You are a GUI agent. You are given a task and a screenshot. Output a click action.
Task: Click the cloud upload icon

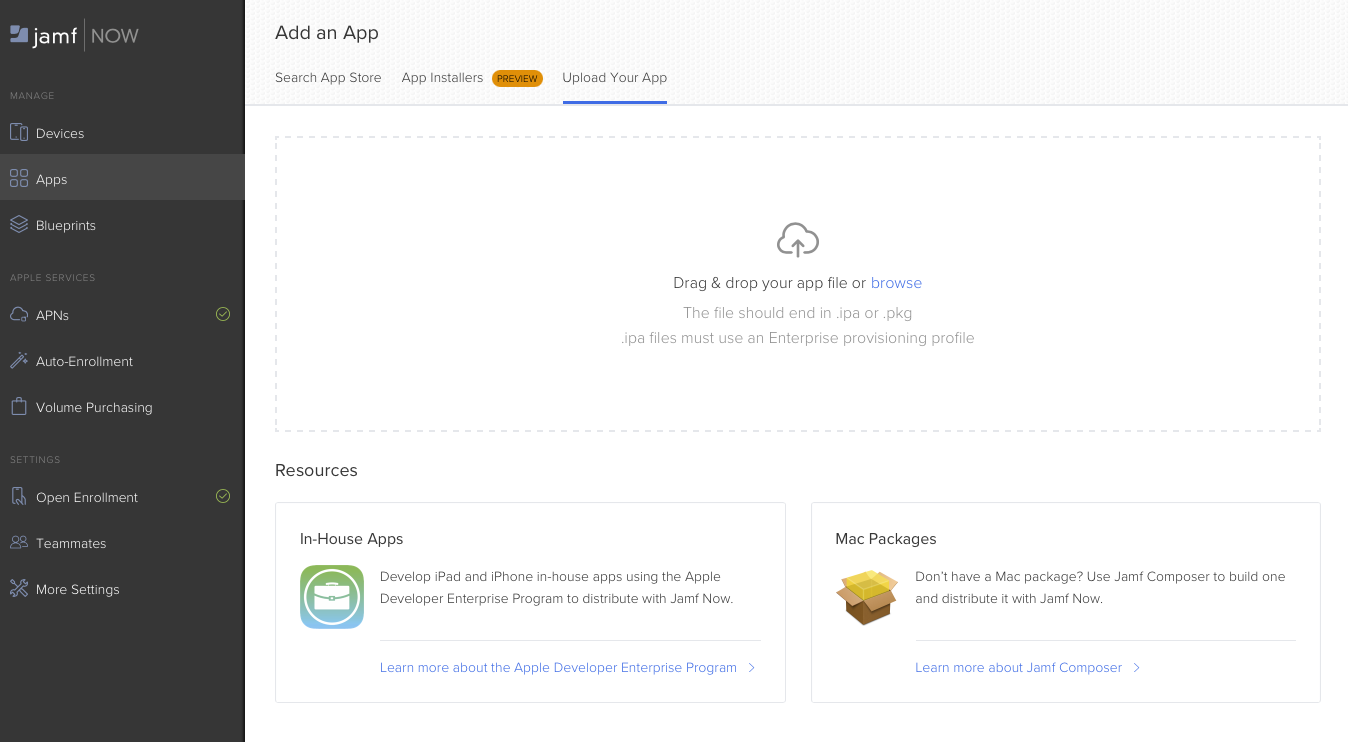[x=797, y=240]
